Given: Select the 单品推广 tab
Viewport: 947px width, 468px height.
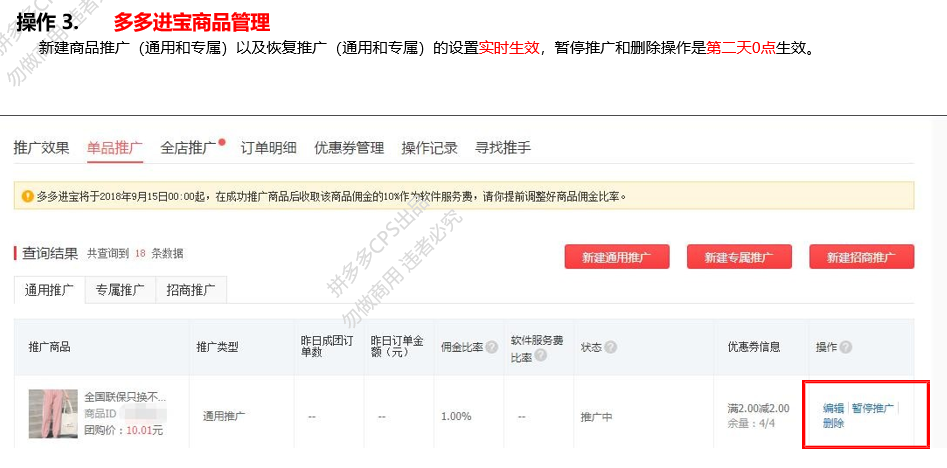Looking at the screenshot, I should 115,148.
